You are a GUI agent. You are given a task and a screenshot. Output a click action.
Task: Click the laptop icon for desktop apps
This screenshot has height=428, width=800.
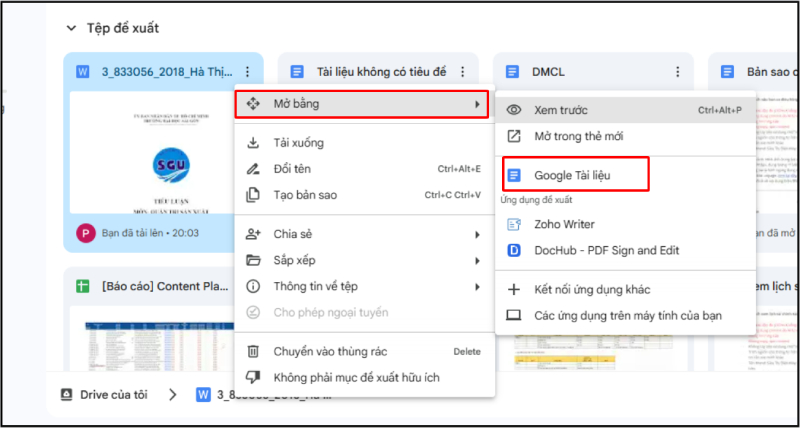(514, 316)
